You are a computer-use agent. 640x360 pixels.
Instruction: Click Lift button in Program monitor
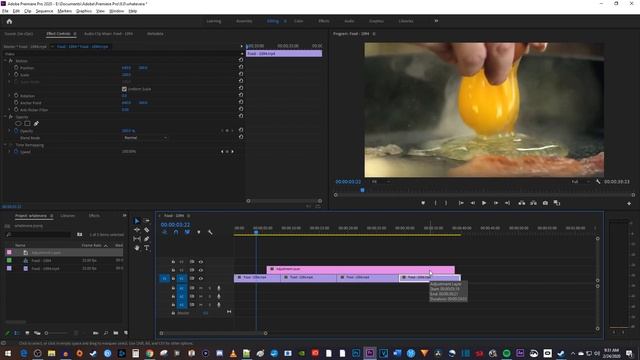tap(522, 203)
